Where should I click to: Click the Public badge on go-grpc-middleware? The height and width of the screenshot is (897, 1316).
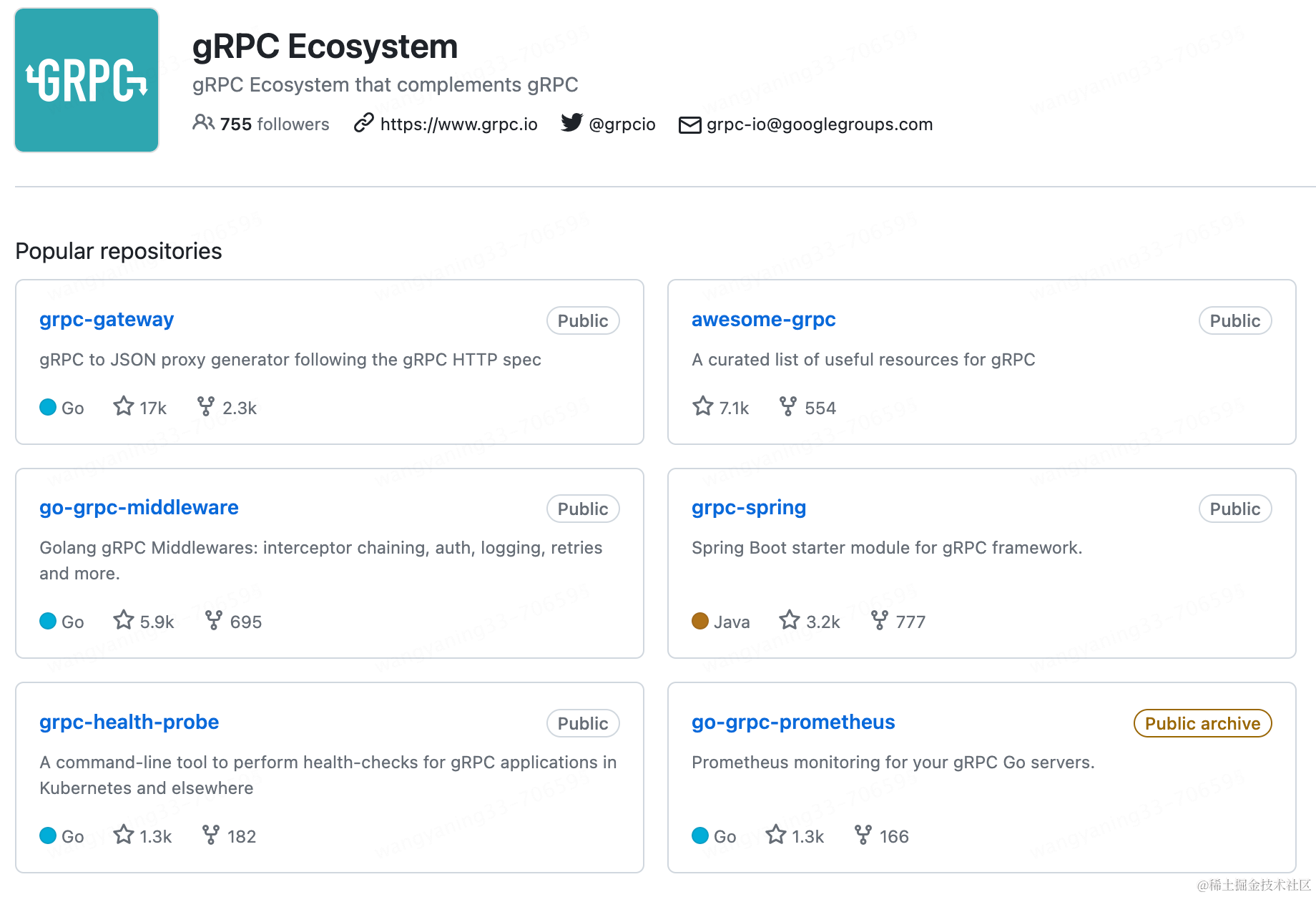(583, 509)
